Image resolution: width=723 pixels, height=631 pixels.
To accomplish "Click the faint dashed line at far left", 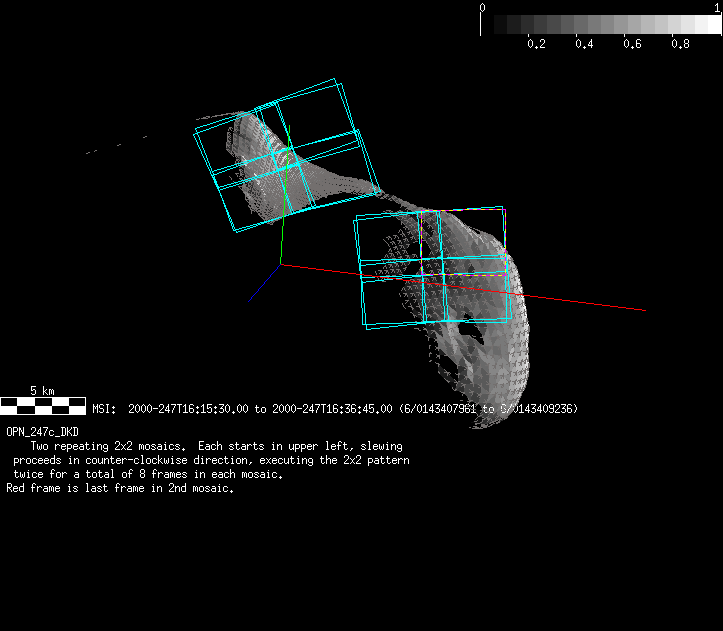I will [115, 145].
